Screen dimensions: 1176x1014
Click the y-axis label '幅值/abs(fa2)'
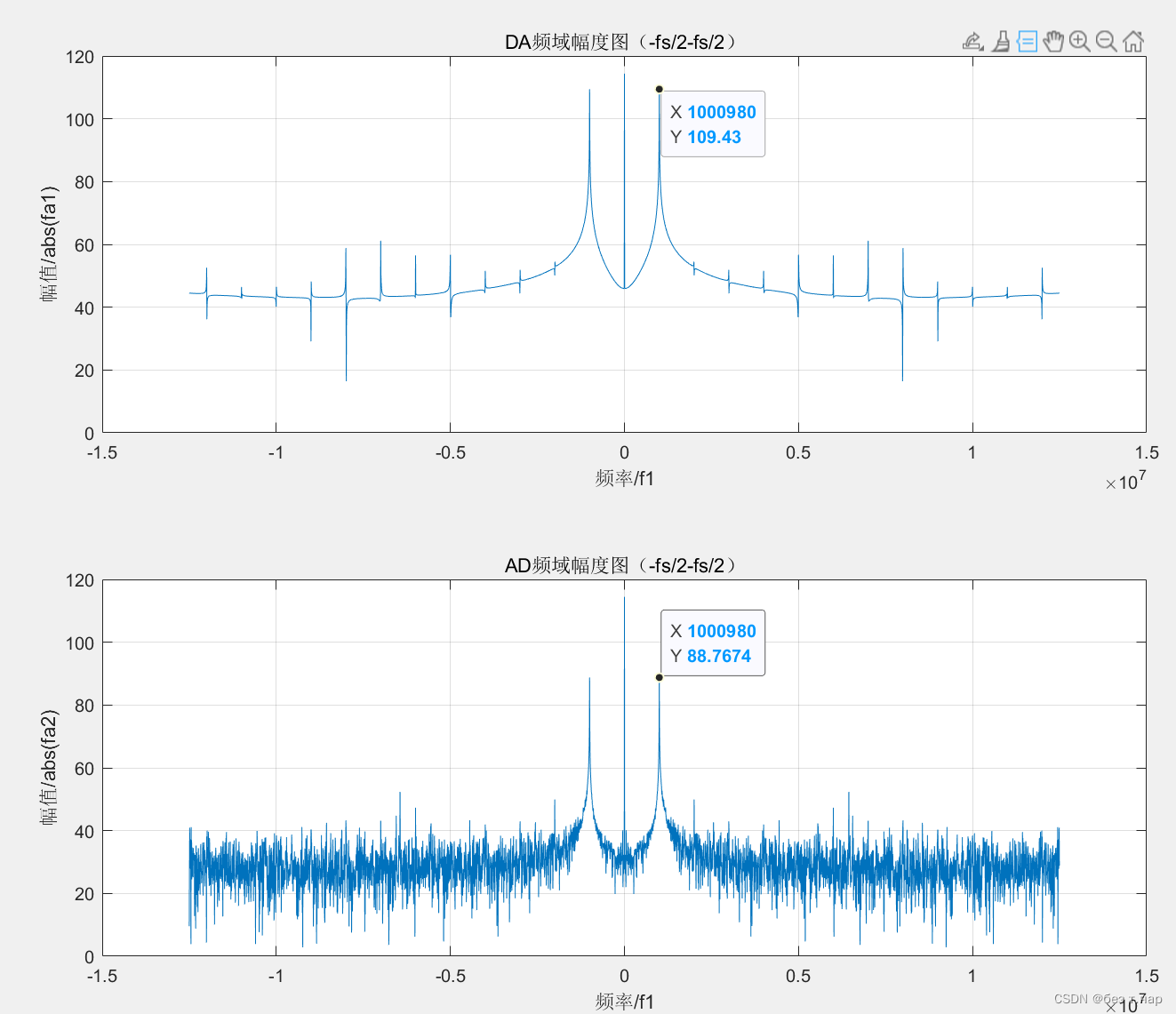(x=49, y=767)
